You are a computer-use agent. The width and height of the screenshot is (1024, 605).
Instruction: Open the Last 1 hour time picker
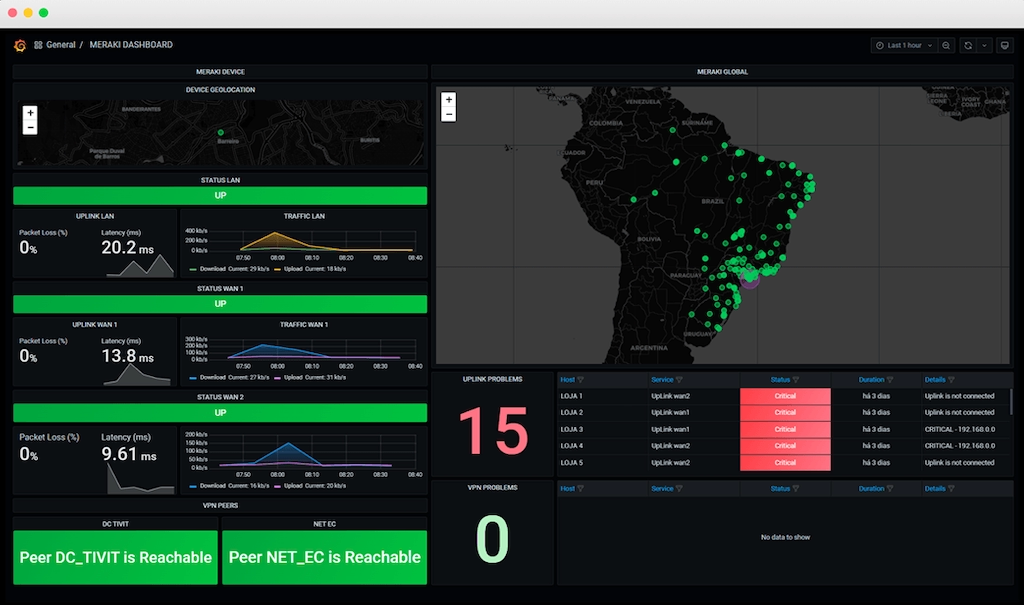click(904, 45)
